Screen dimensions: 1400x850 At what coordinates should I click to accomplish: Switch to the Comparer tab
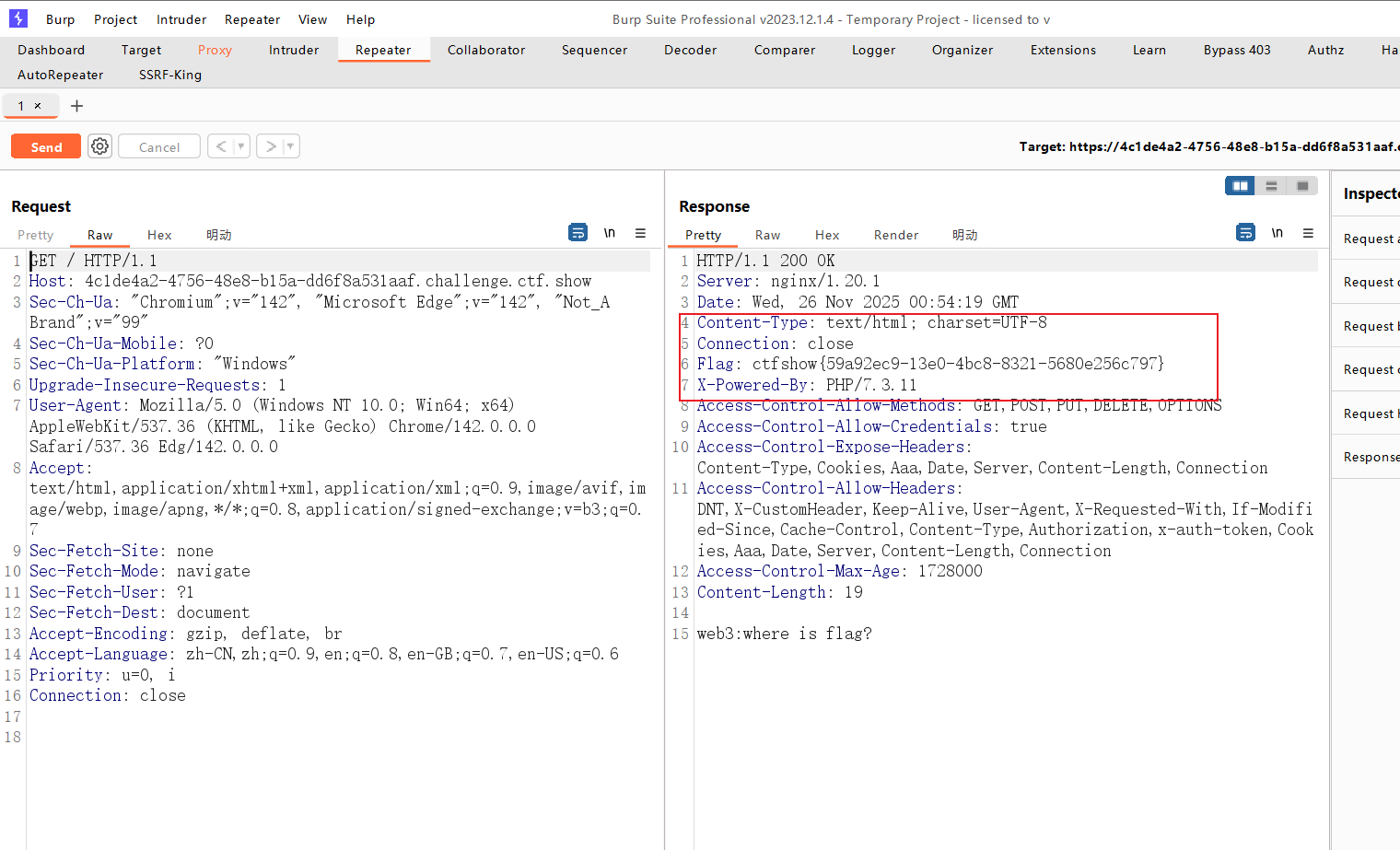pos(785,50)
